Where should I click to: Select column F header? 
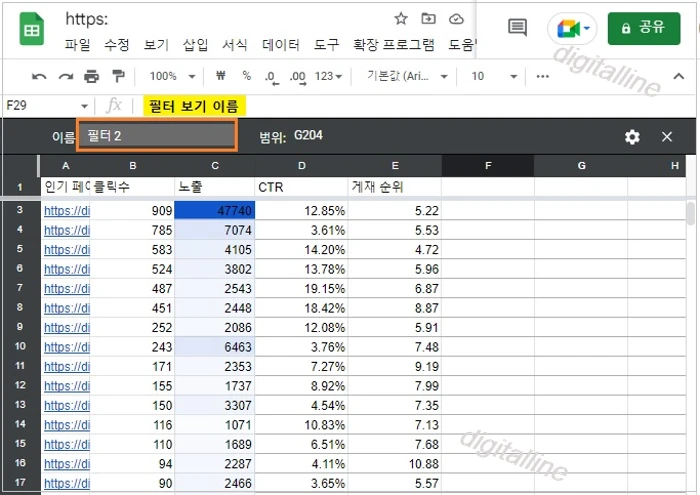pos(488,166)
